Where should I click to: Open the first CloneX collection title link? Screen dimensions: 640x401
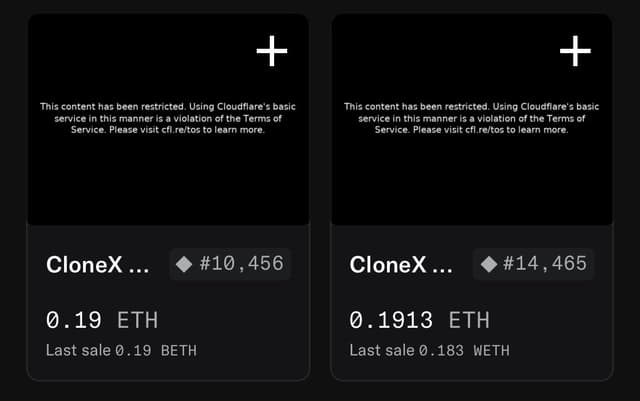click(98, 265)
